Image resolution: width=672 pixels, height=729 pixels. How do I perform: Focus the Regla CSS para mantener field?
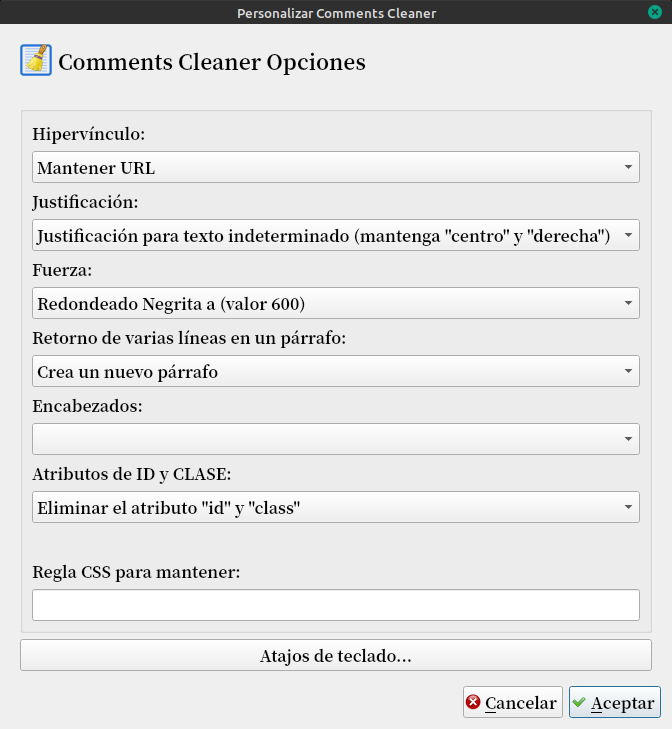pos(335,605)
